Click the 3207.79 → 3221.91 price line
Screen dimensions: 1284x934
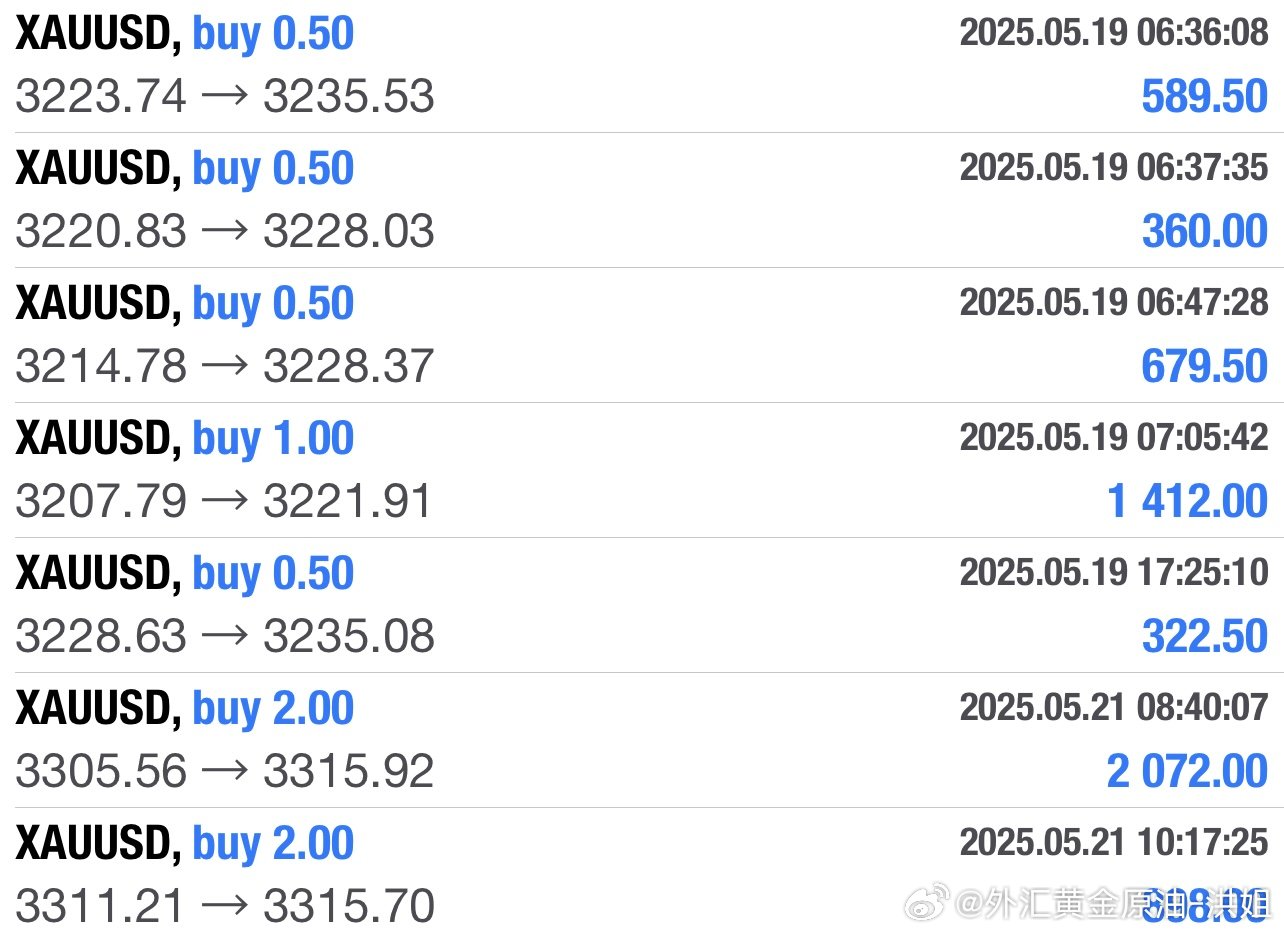[x=224, y=501]
